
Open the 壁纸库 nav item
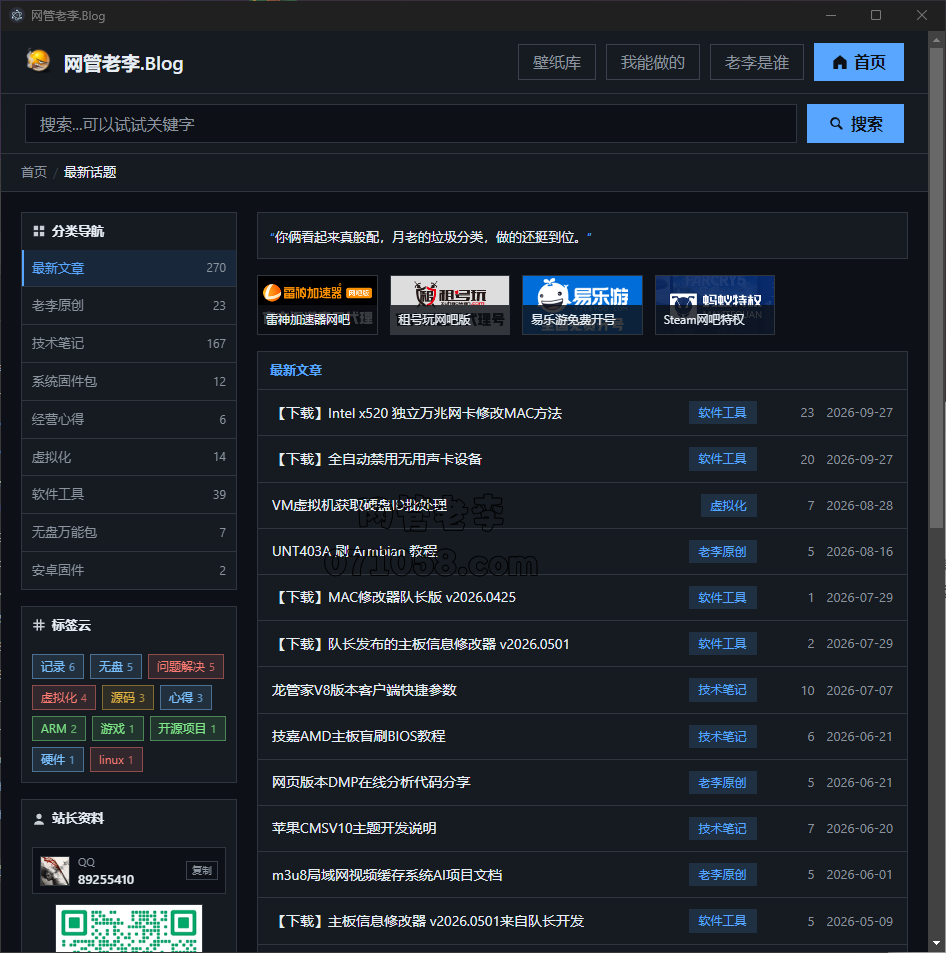(557, 62)
